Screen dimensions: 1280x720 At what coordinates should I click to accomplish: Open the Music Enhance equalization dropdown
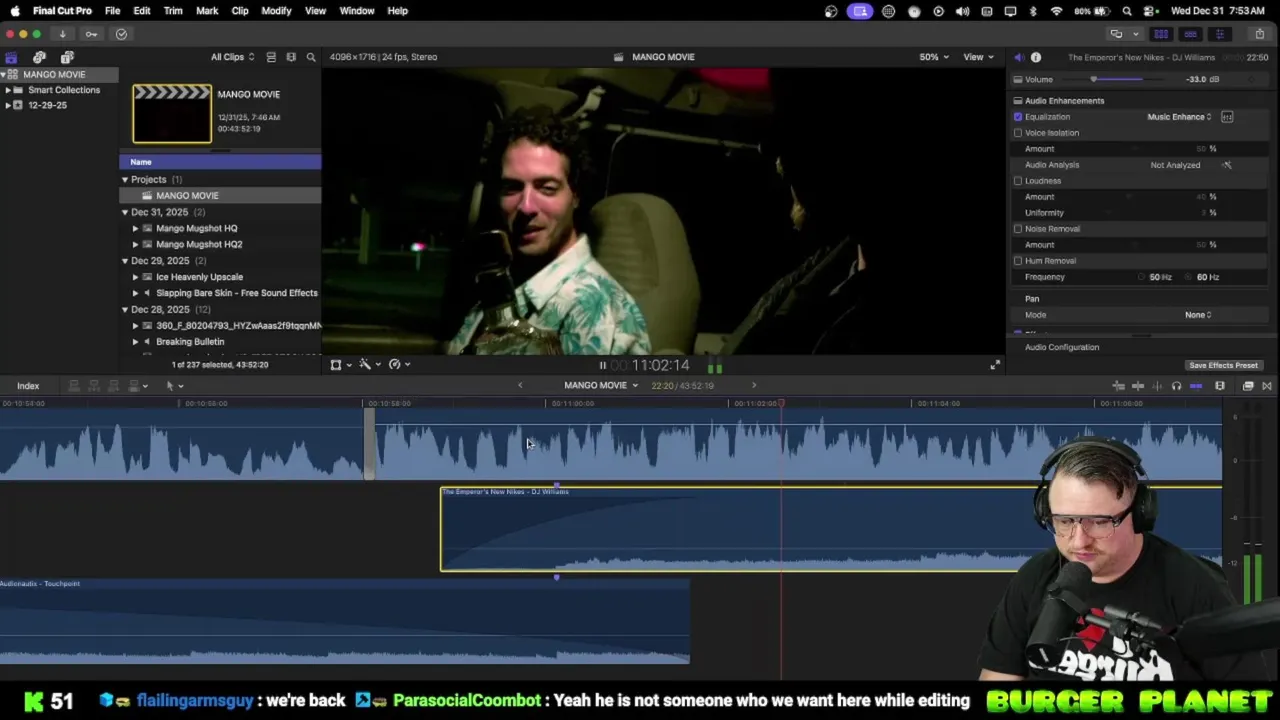point(1179,117)
